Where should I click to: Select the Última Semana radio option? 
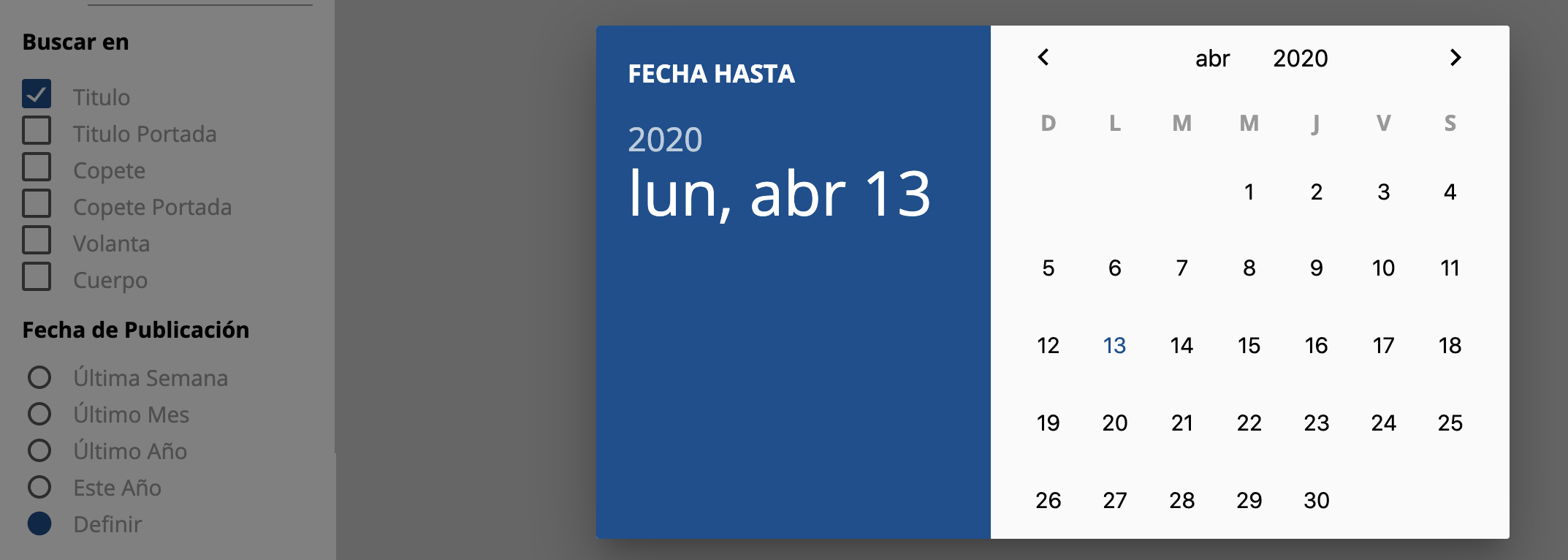click(39, 377)
